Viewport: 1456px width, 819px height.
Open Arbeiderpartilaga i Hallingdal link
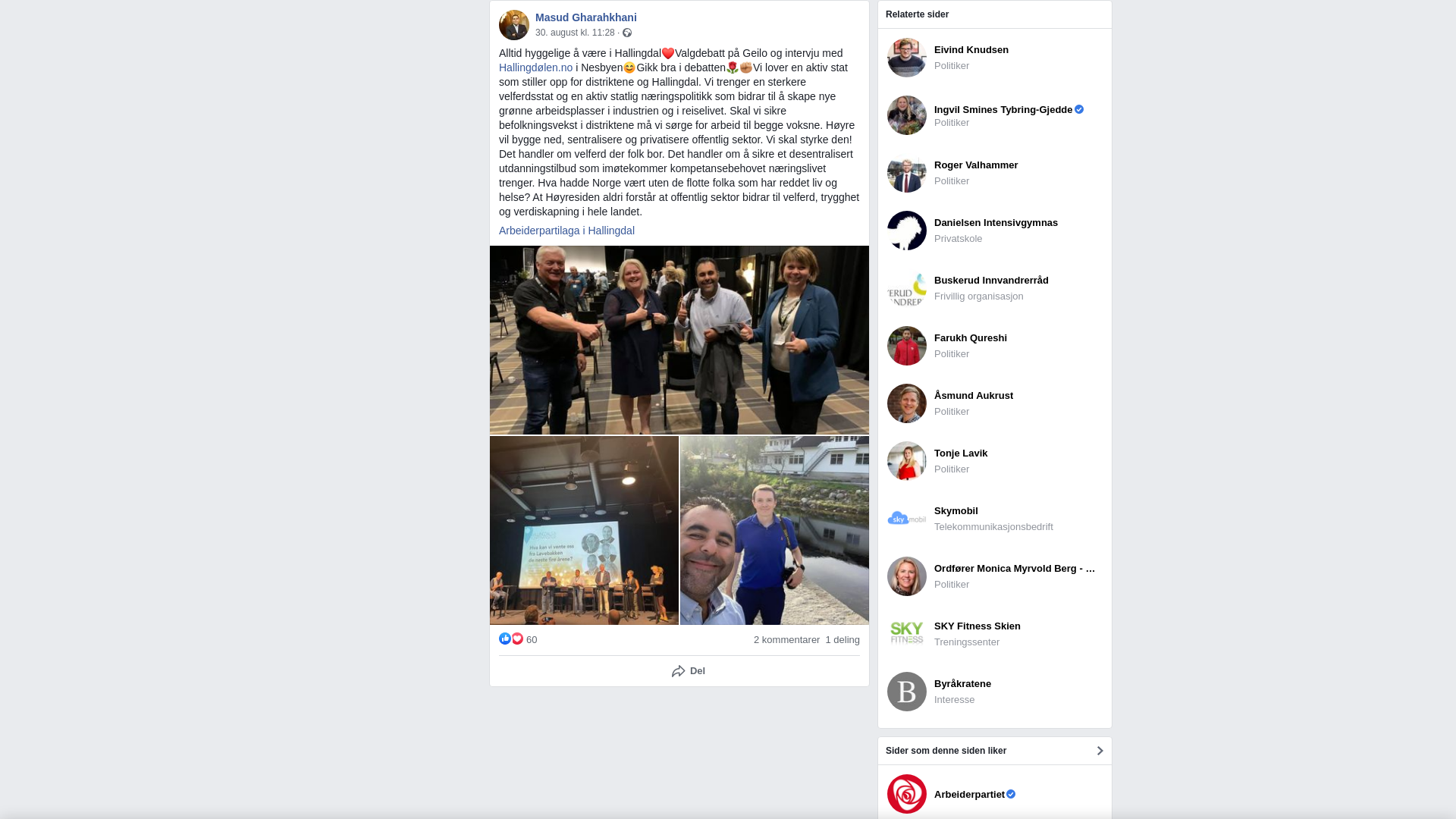(x=566, y=231)
